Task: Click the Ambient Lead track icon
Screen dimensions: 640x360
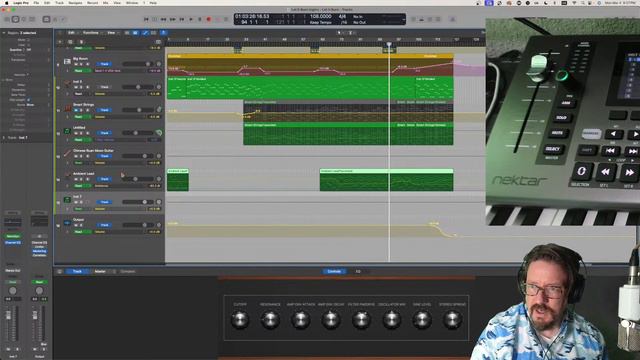Action: [67, 177]
